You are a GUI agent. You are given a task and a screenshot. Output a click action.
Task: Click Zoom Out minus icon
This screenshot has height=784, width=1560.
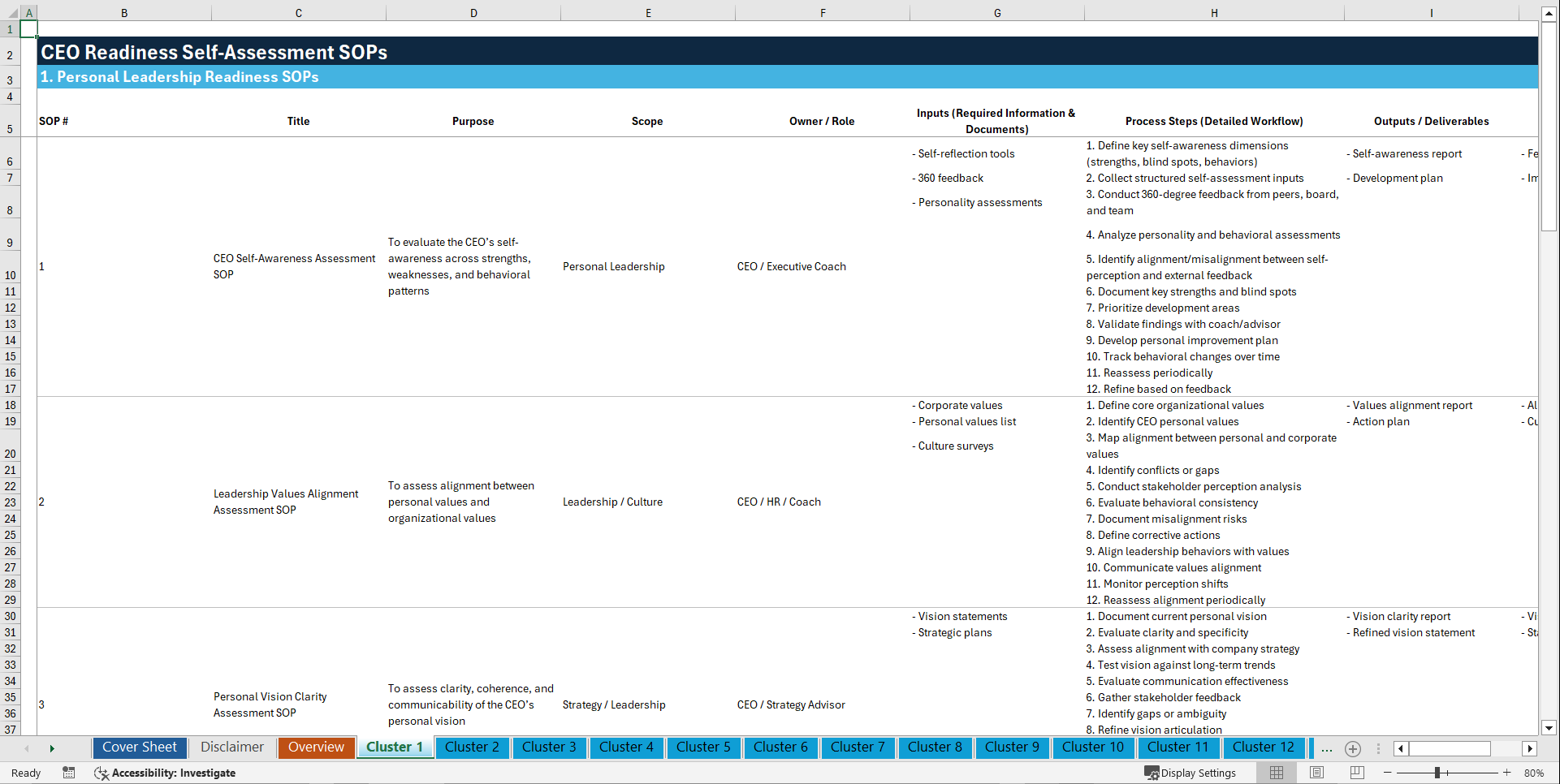(x=1387, y=773)
